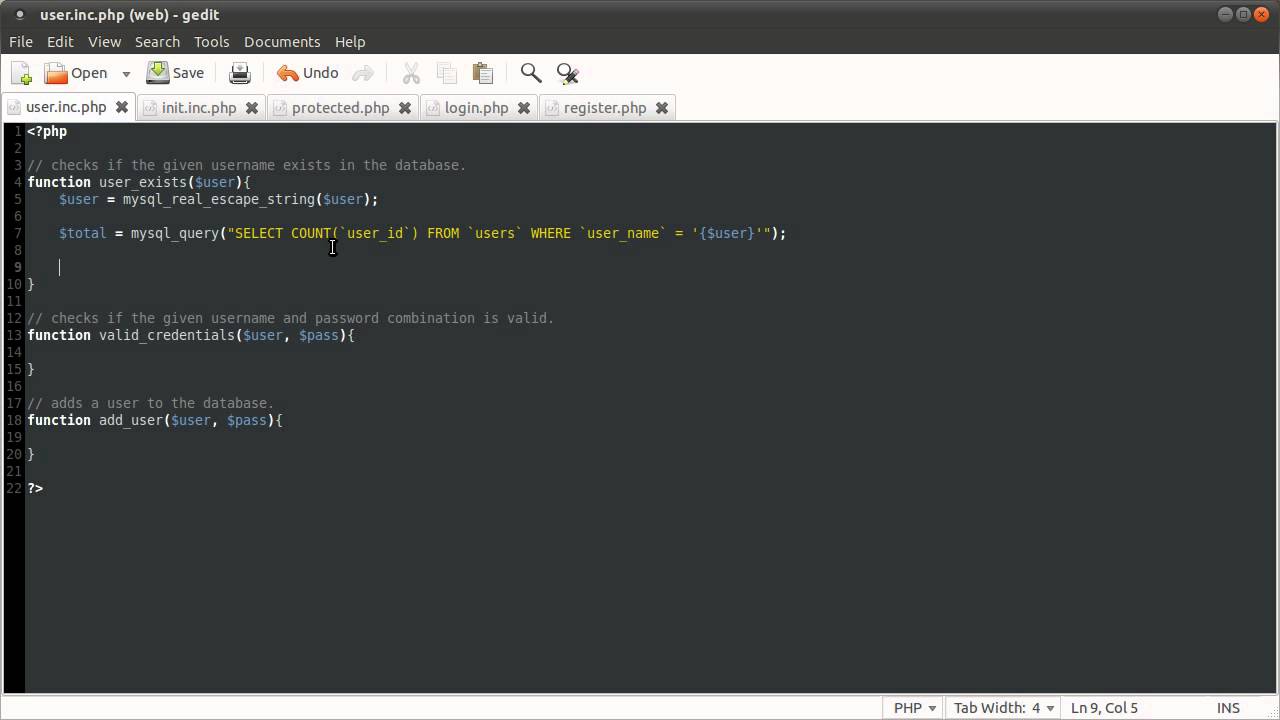Close the login.php tab
The image size is (1280, 720).
[x=524, y=107]
